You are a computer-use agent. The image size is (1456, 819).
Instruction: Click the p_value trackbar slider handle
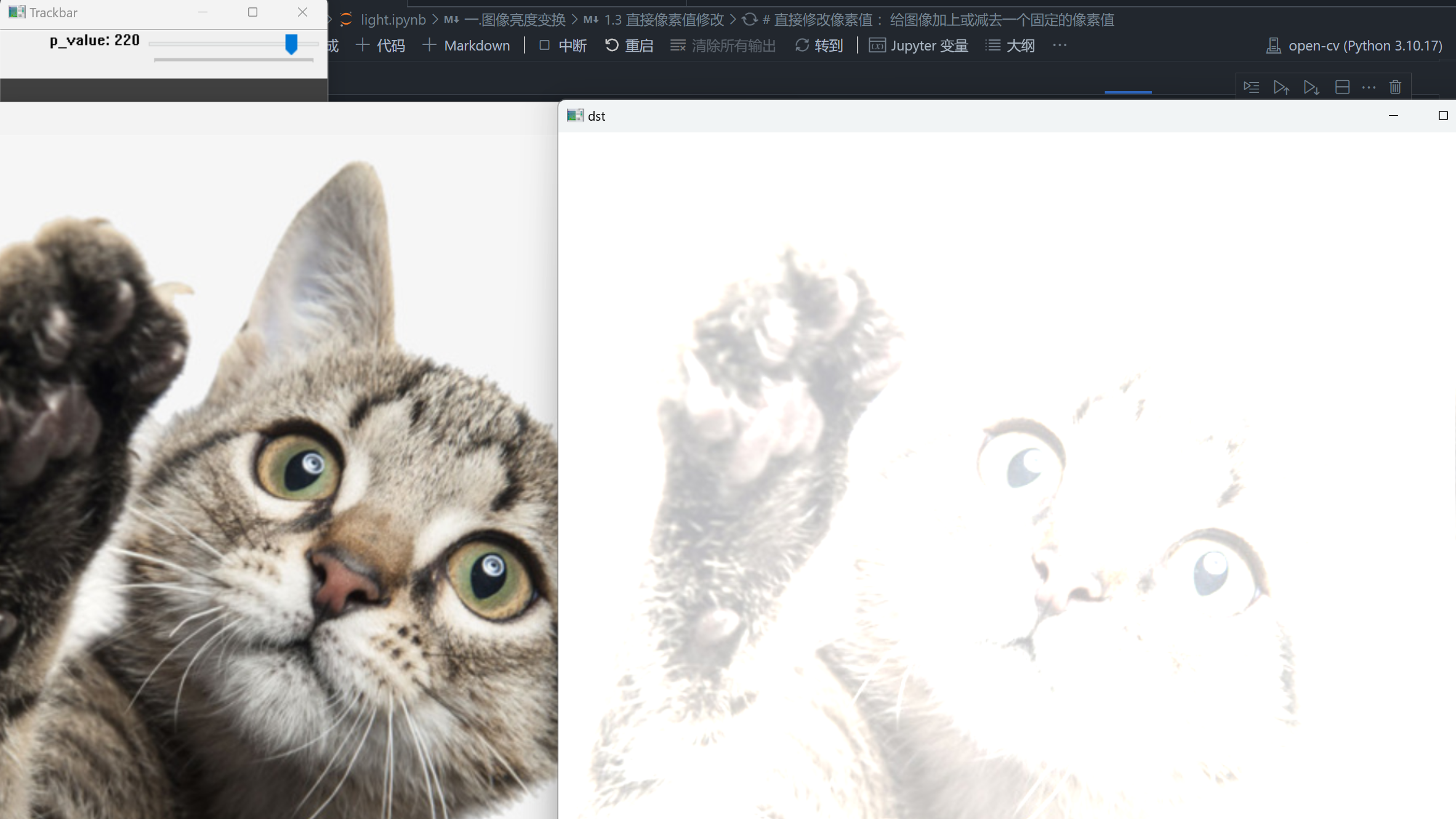[x=291, y=44]
